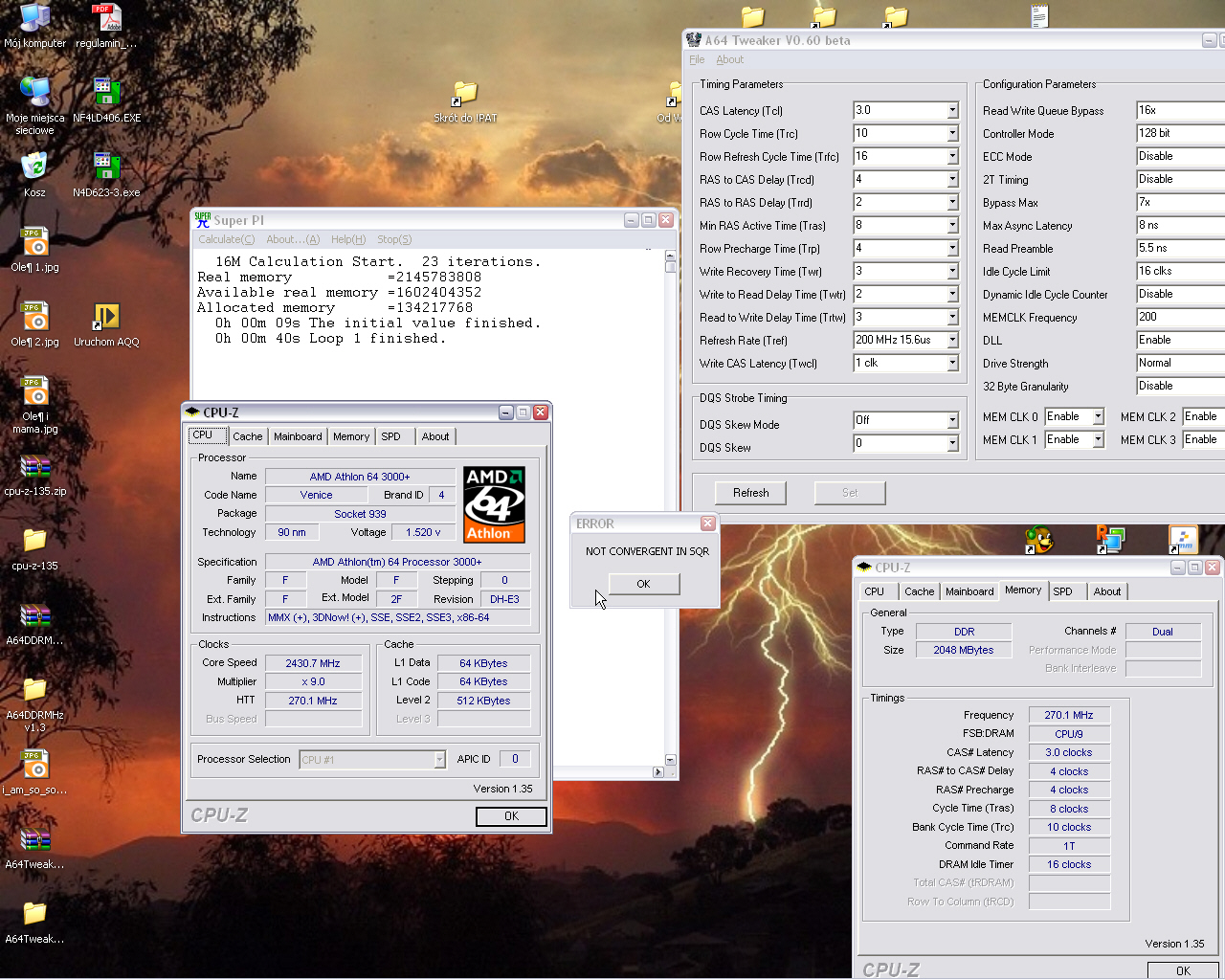The height and width of the screenshot is (980, 1225).
Task: Expand MEM CLK 1 Enable dropdown
Action: coord(1098,439)
